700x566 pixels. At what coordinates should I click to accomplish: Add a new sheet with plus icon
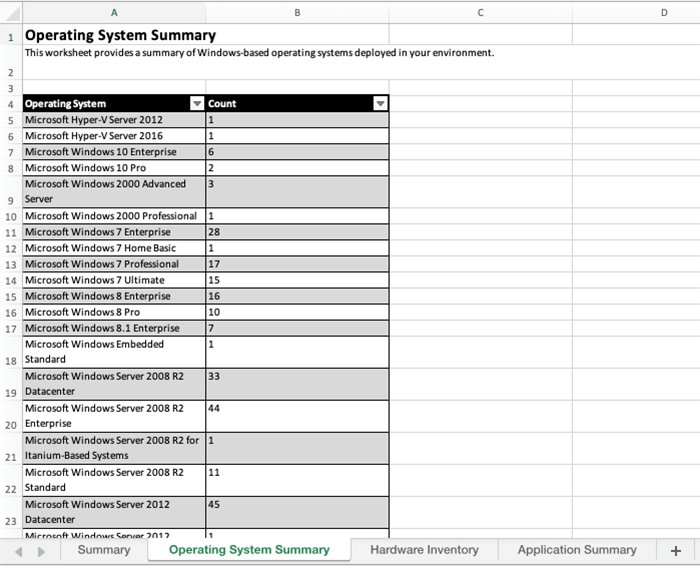[676, 550]
